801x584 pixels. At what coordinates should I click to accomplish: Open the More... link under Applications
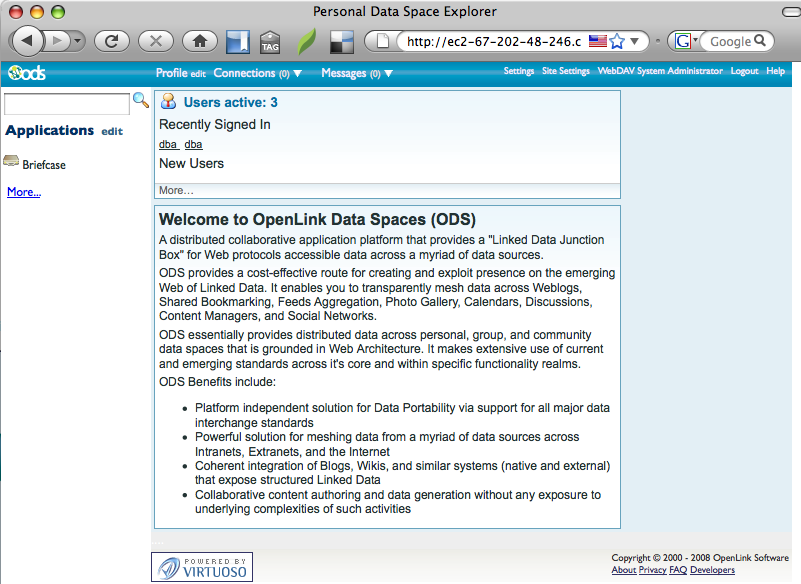(x=24, y=192)
